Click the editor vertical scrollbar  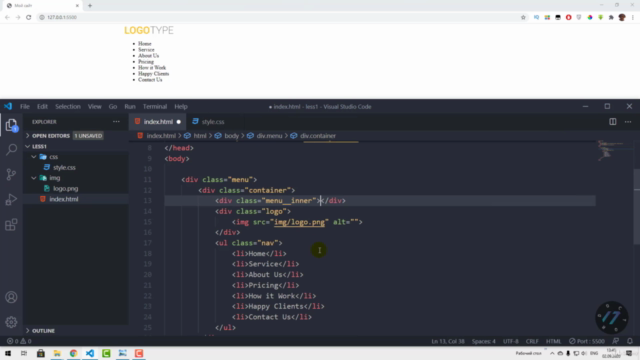(x=637, y=206)
